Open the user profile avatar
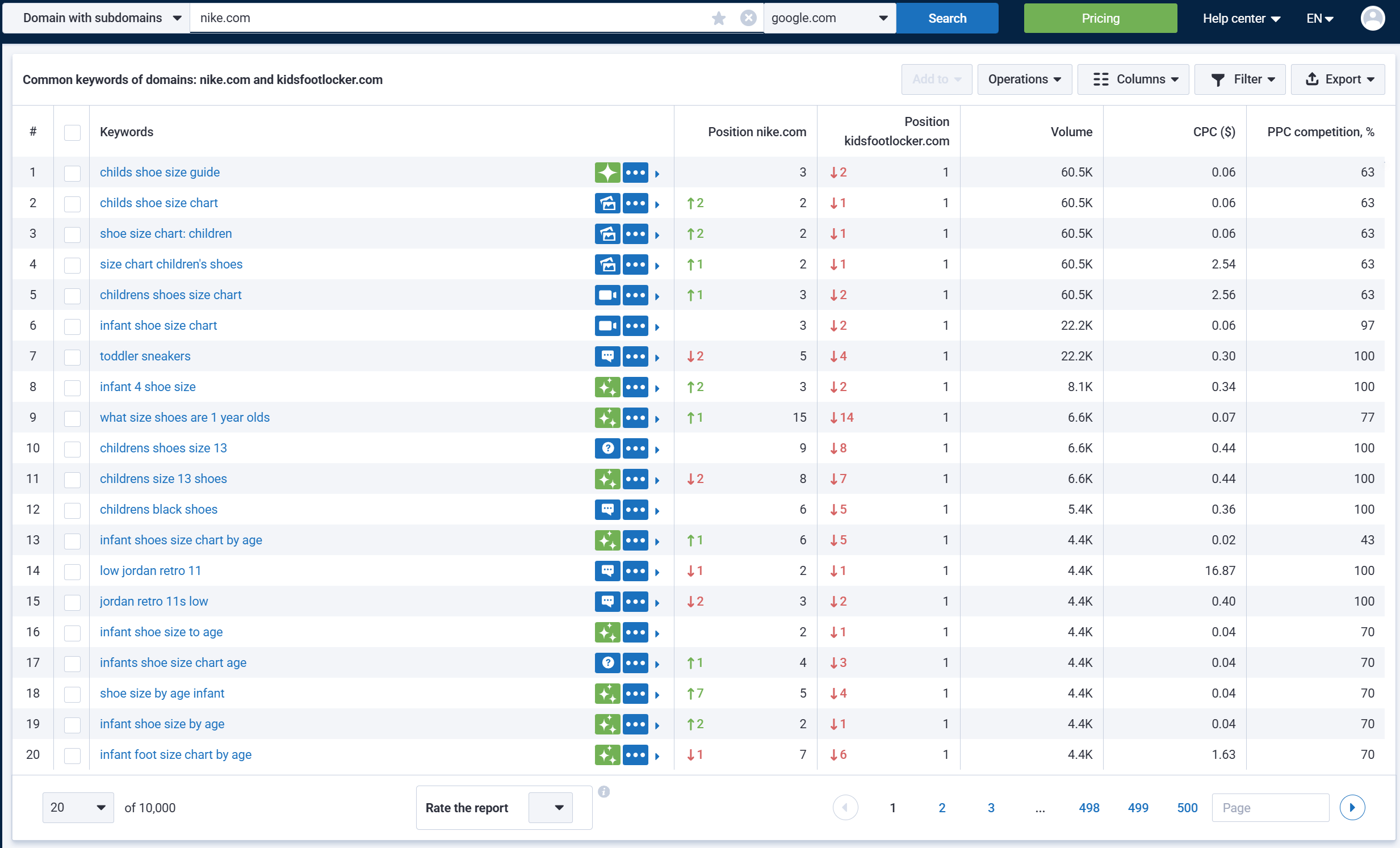Viewport: 1400px width, 848px height. coord(1373,18)
